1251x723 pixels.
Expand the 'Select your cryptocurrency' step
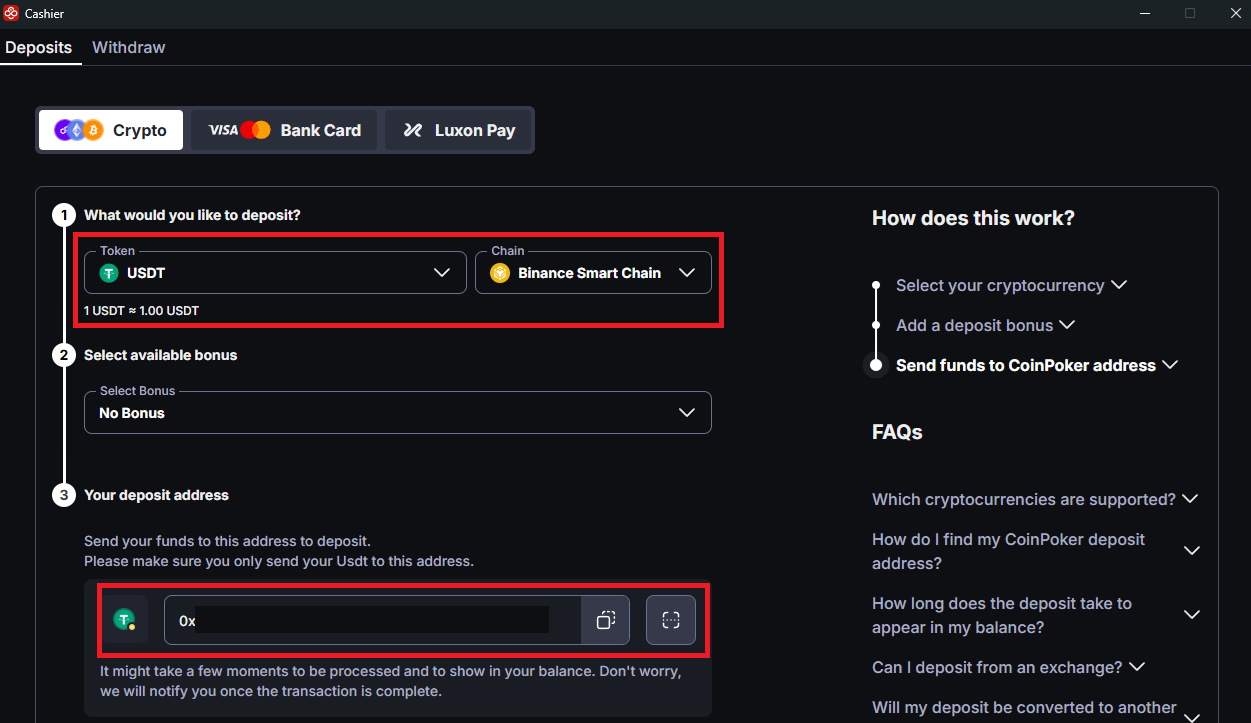(x=1011, y=285)
